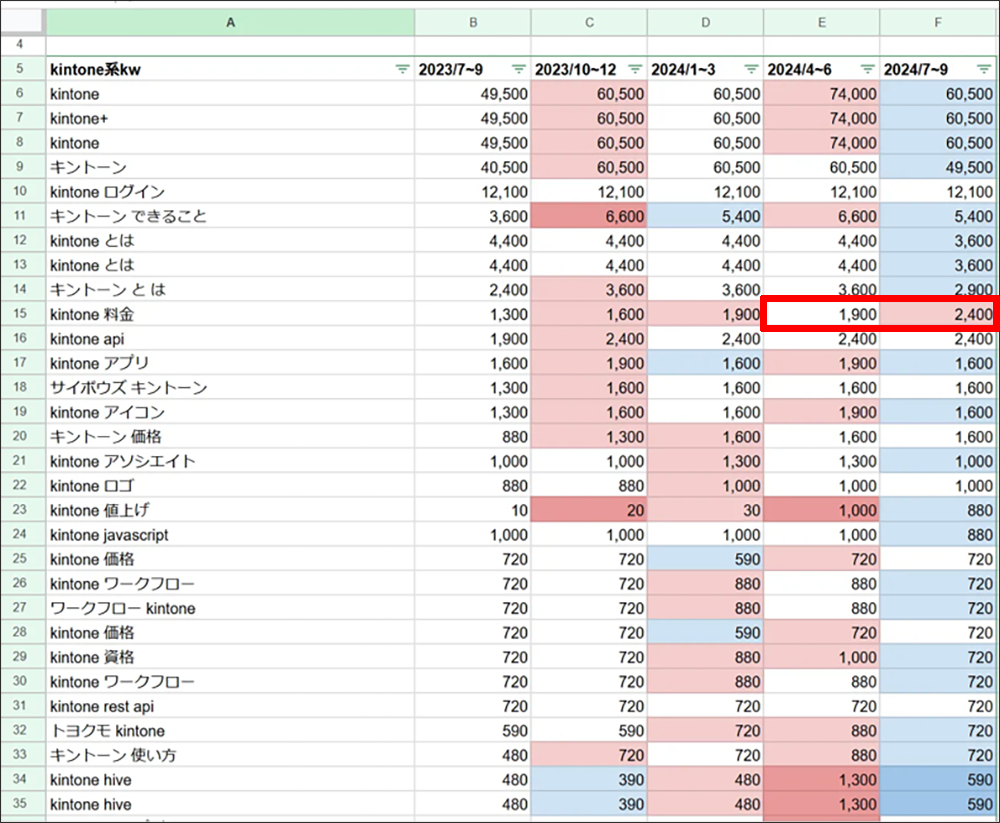
Task: Click cell 'kintone アイコン'
Action: (230, 412)
